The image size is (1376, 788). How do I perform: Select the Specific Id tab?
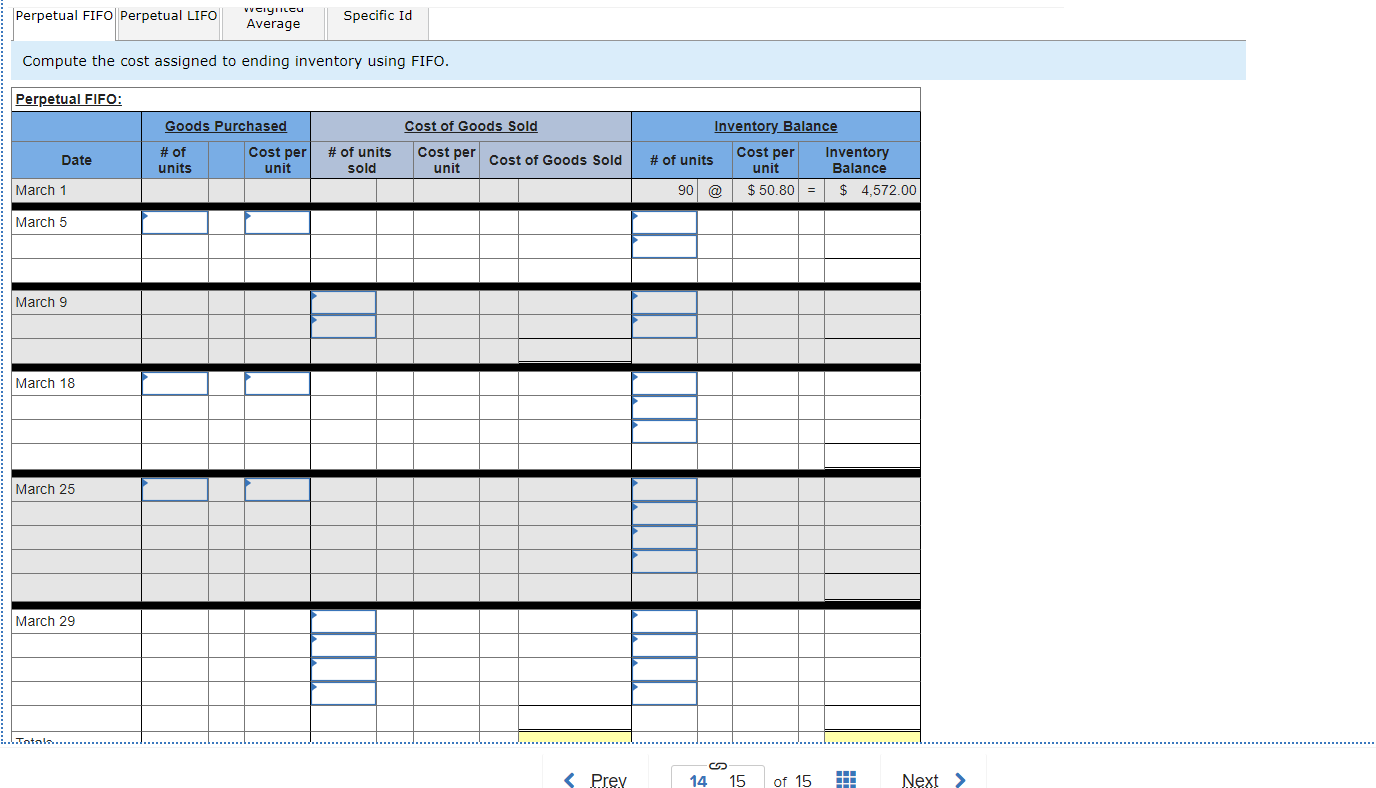click(377, 16)
